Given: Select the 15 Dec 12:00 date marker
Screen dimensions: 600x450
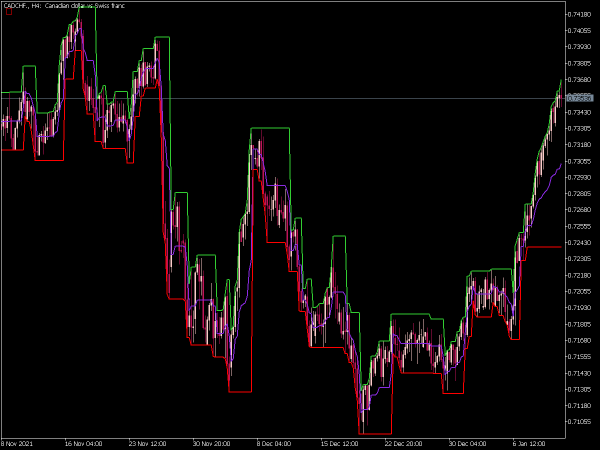Looking at the screenshot, I should (x=339, y=444).
